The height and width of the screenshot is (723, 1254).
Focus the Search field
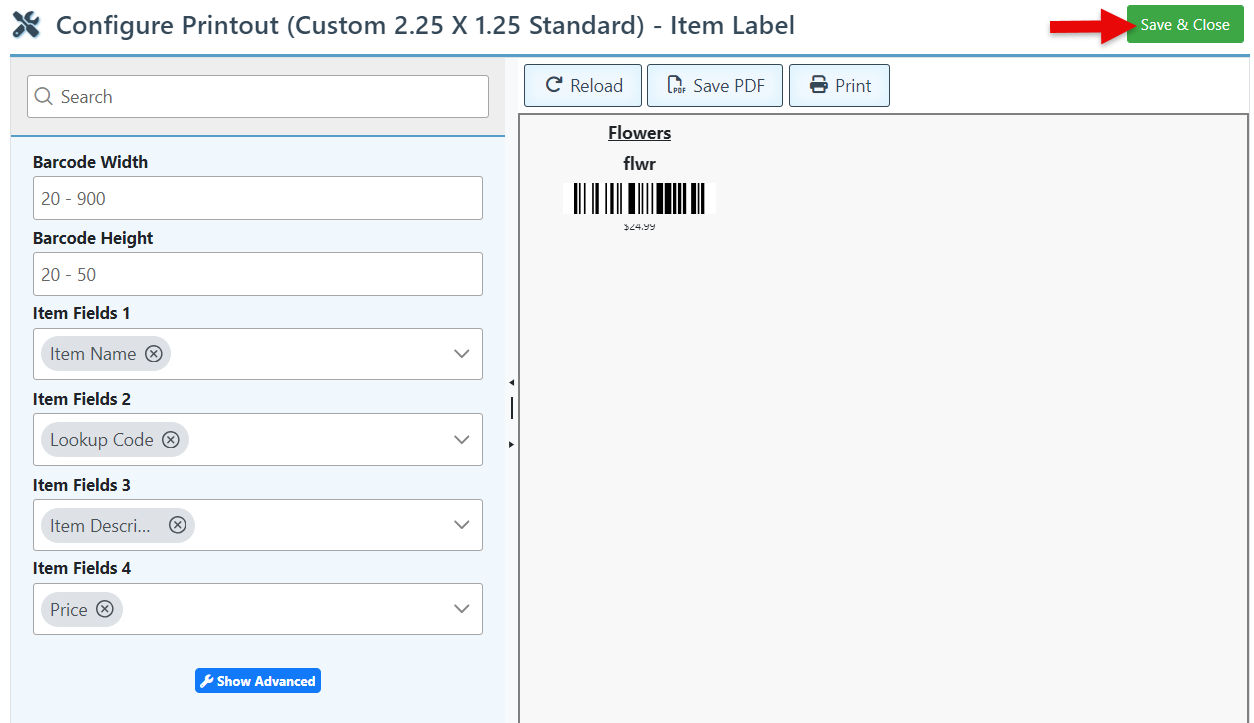point(258,97)
